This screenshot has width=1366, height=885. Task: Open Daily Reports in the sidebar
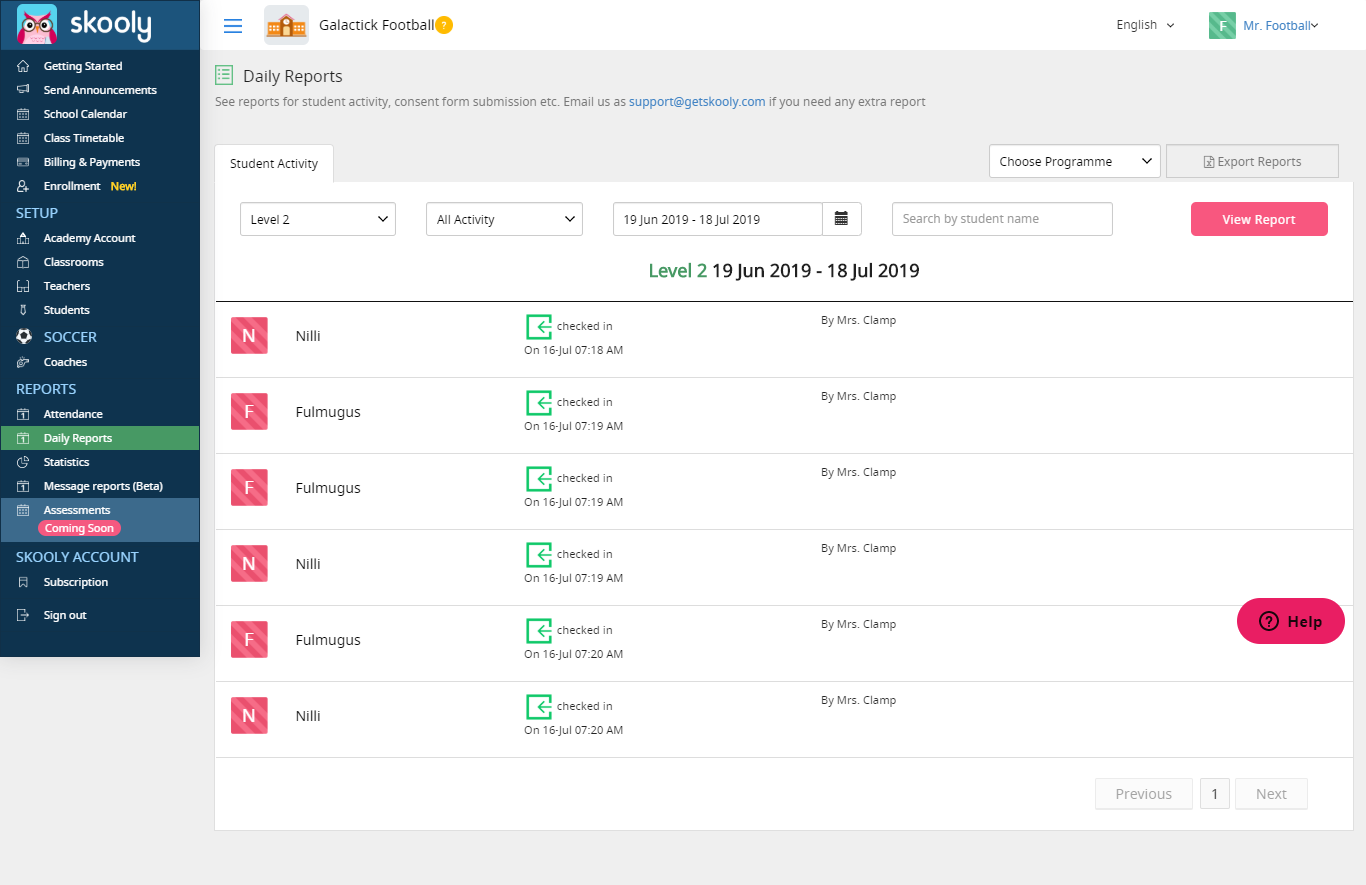tap(100, 438)
